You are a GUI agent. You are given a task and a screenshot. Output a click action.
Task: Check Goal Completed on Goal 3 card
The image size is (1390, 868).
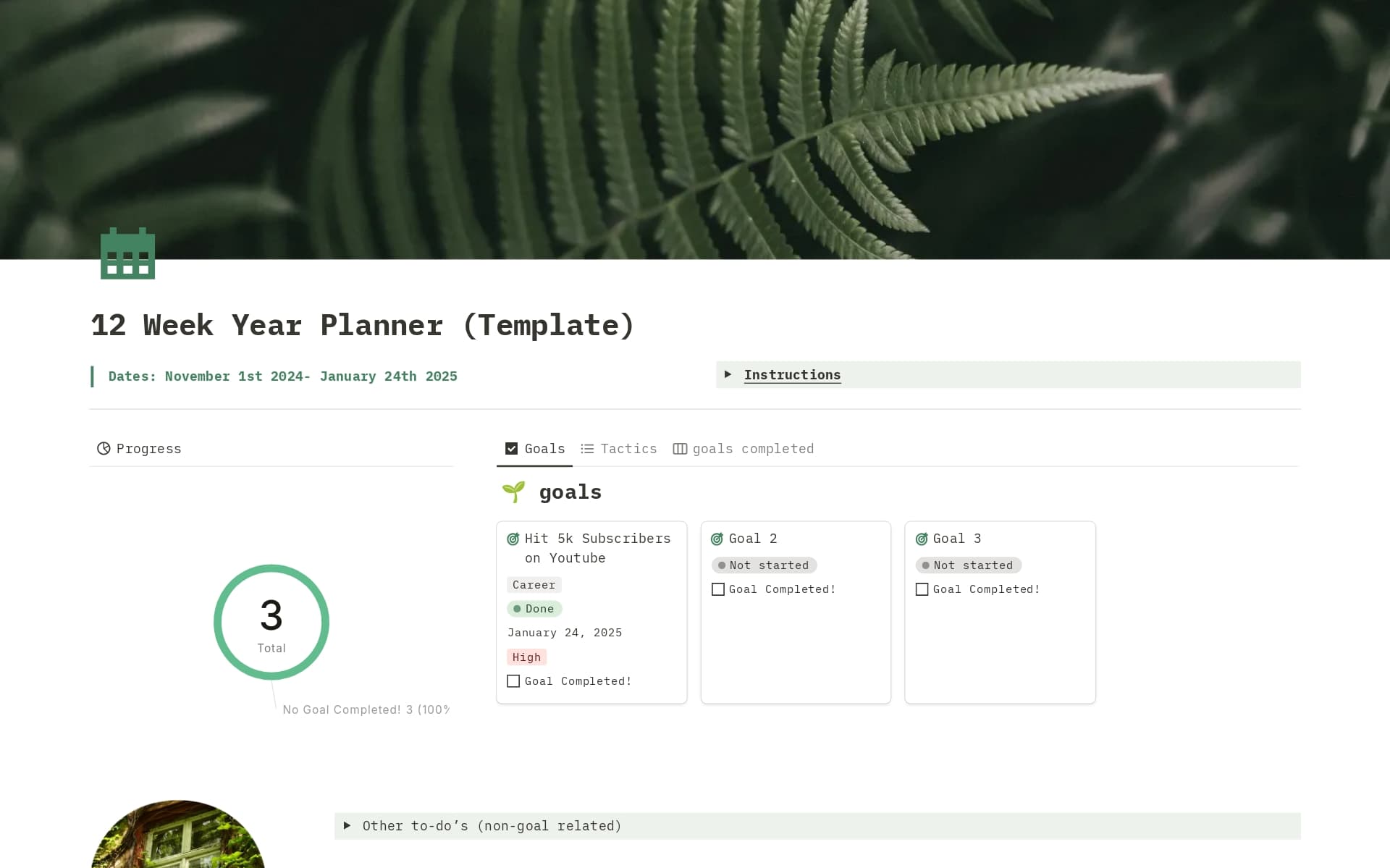[x=922, y=589]
